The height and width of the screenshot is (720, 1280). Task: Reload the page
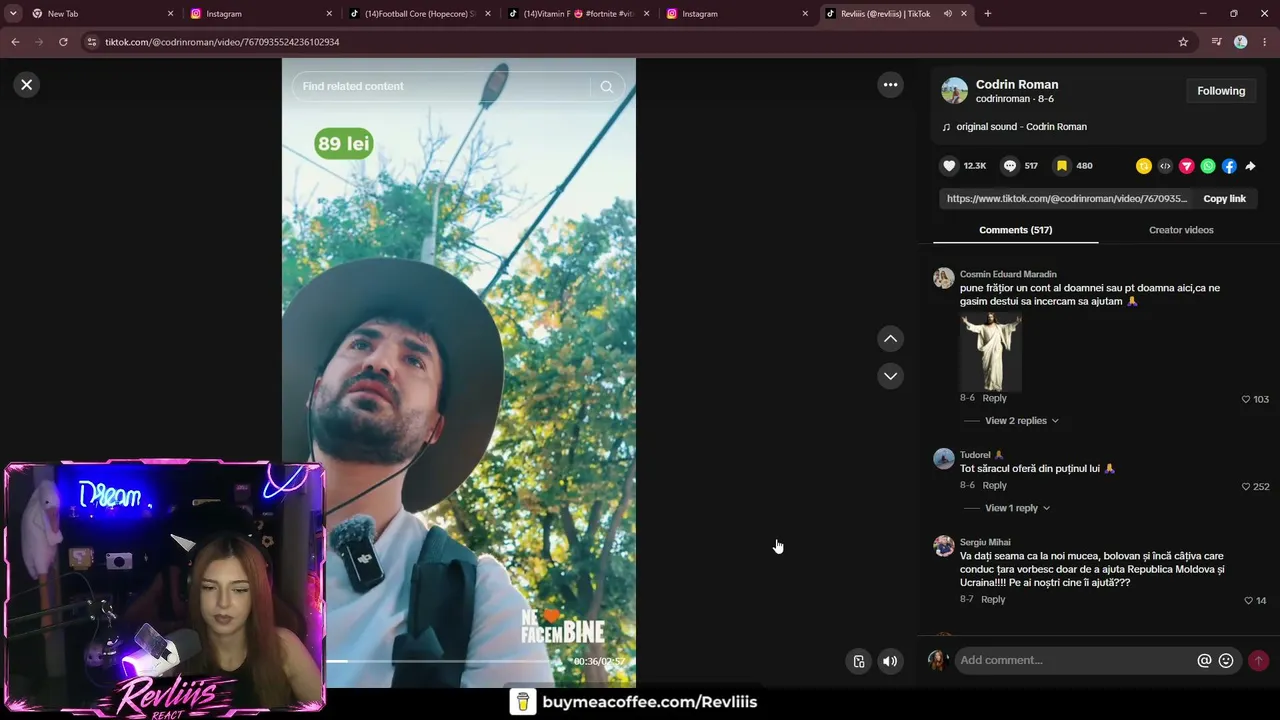(63, 42)
